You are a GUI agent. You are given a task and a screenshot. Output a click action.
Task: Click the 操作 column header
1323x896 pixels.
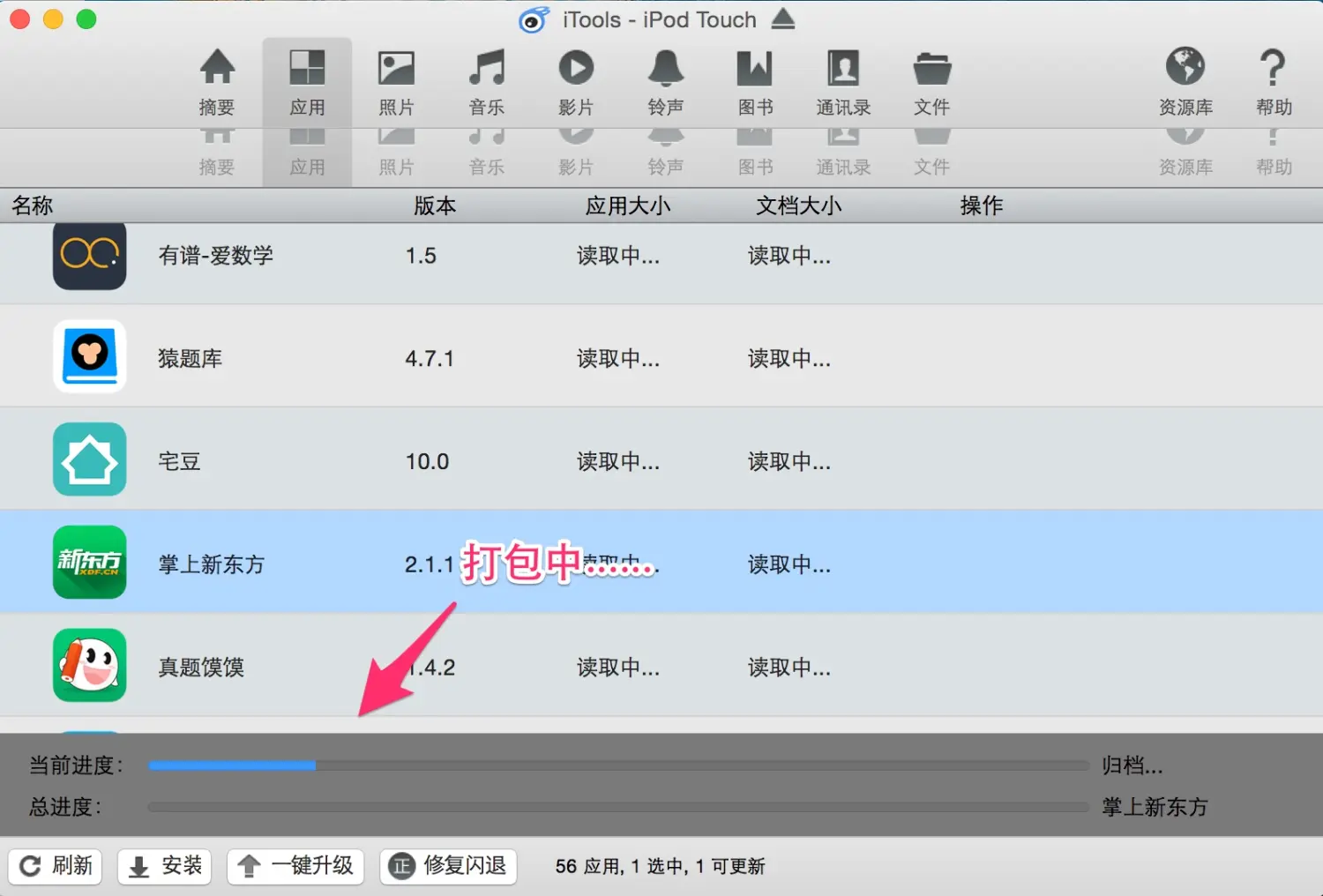[982, 205]
